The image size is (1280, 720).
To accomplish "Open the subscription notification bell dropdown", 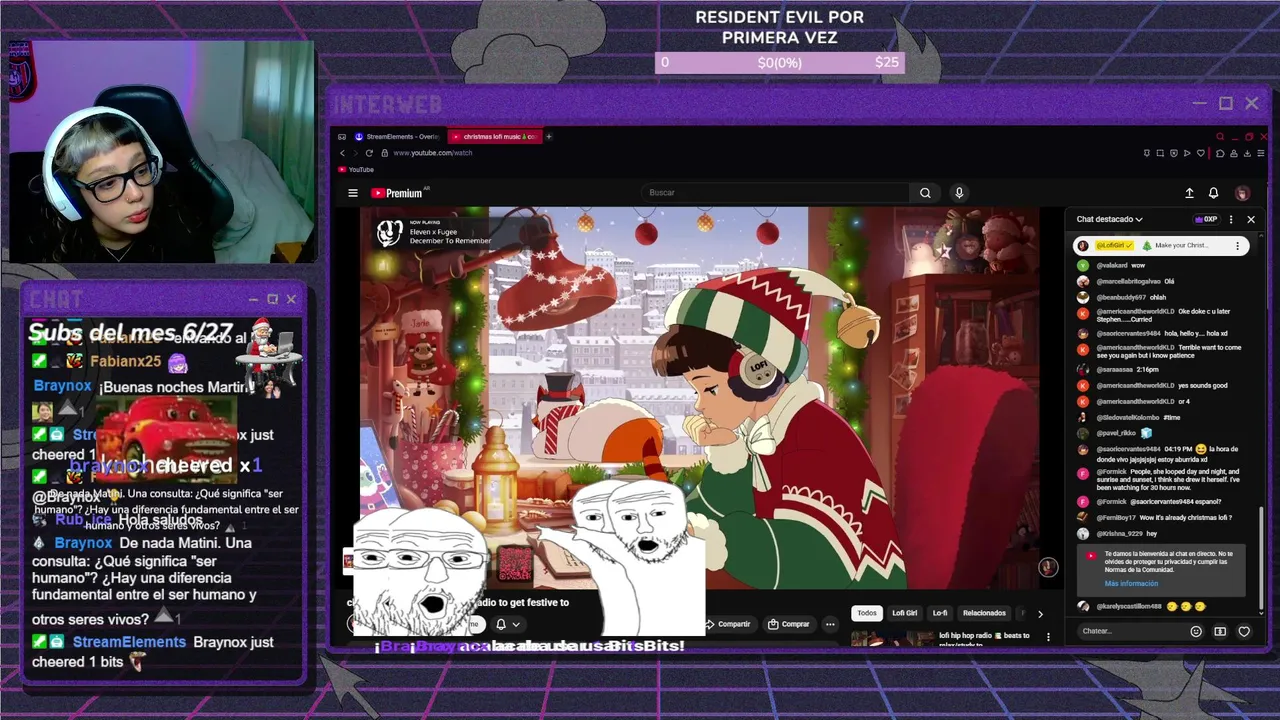I will [508, 624].
